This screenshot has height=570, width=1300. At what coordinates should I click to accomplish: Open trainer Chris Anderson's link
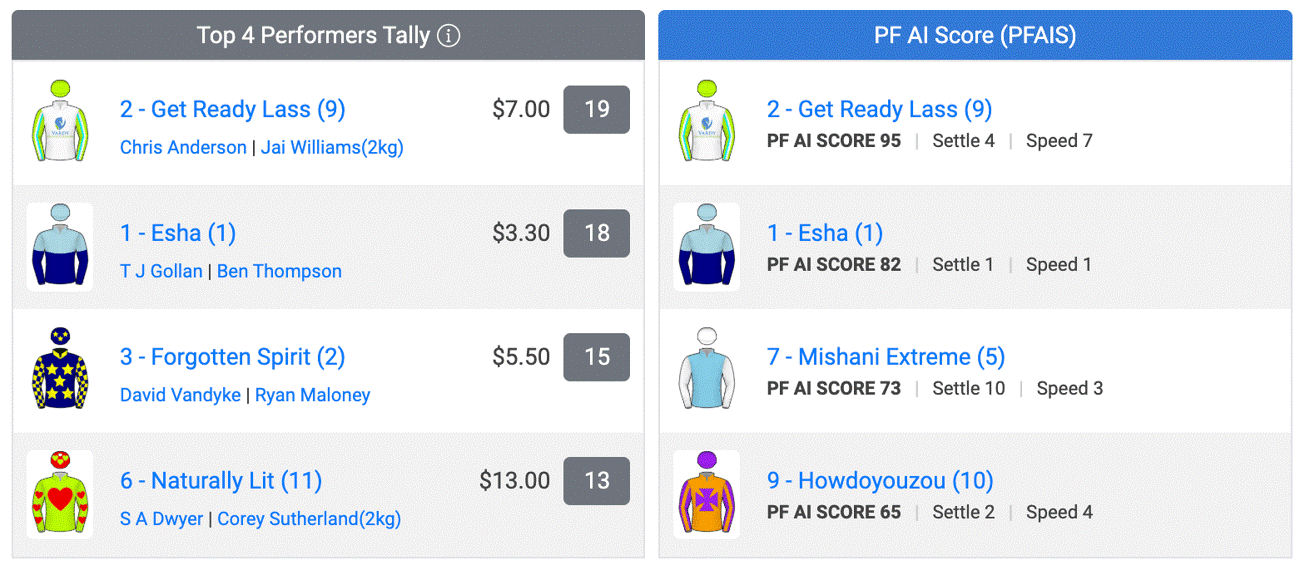(x=183, y=147)
